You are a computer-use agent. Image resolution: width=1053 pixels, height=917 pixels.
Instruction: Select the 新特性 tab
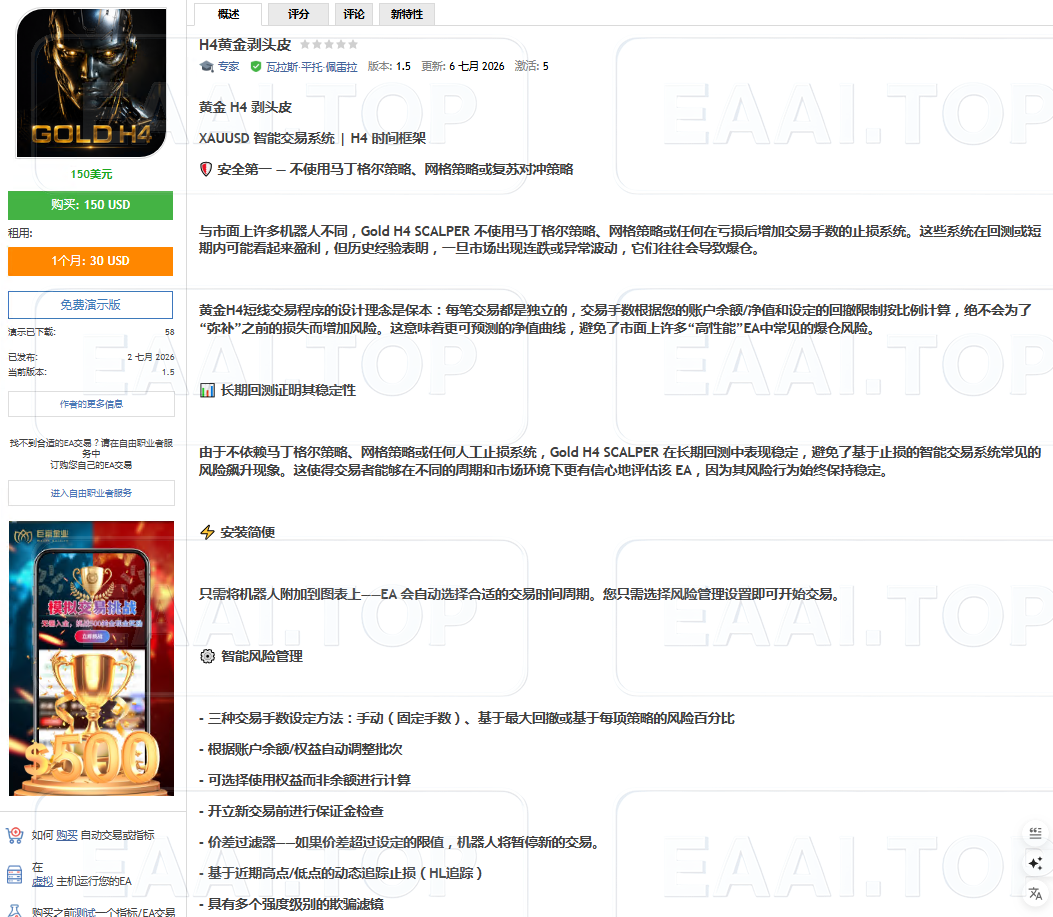point(406,14)
